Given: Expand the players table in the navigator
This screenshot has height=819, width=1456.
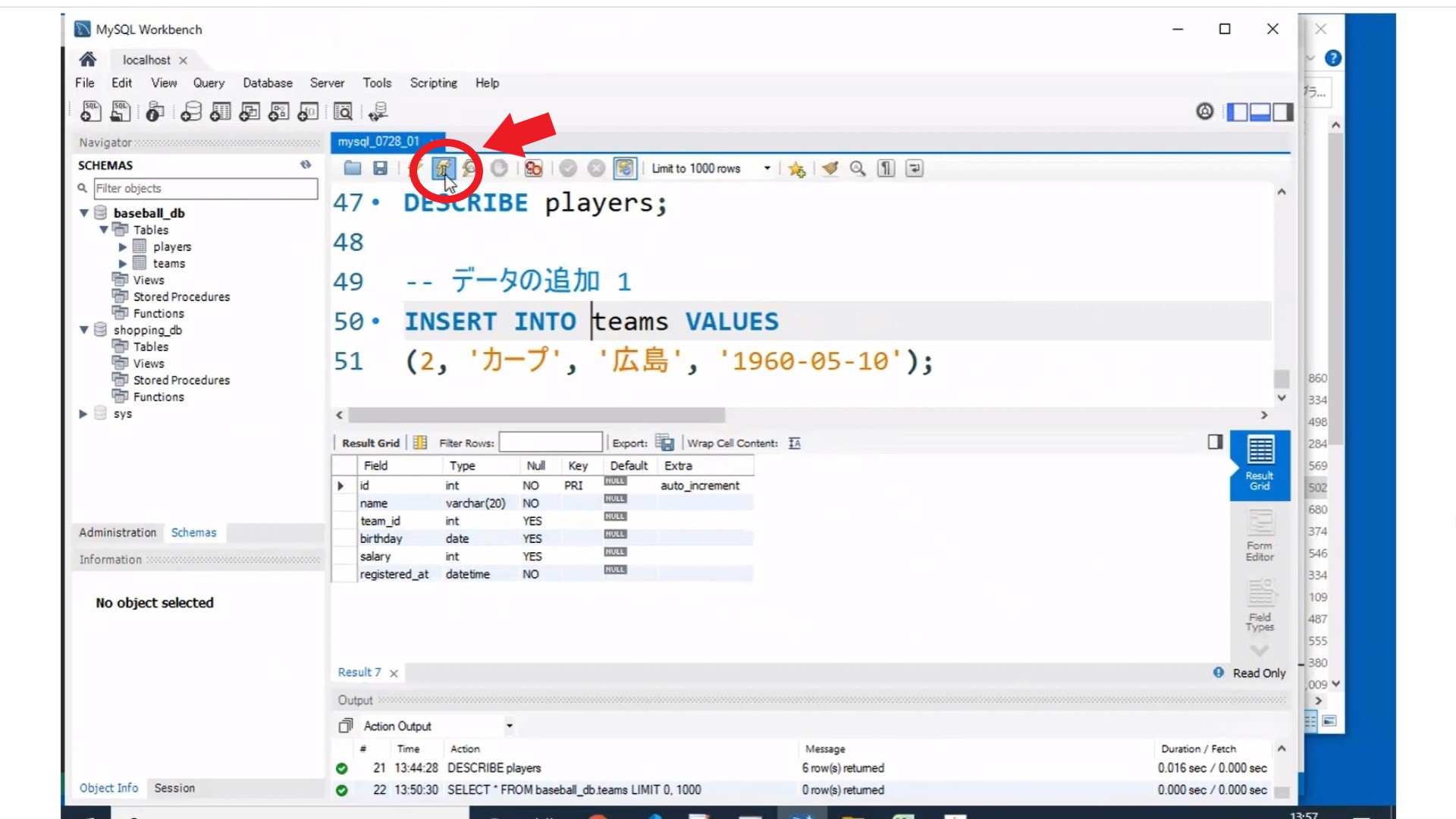Looking at the screenshot, I should pyautogui.click(x=124, y=246).
